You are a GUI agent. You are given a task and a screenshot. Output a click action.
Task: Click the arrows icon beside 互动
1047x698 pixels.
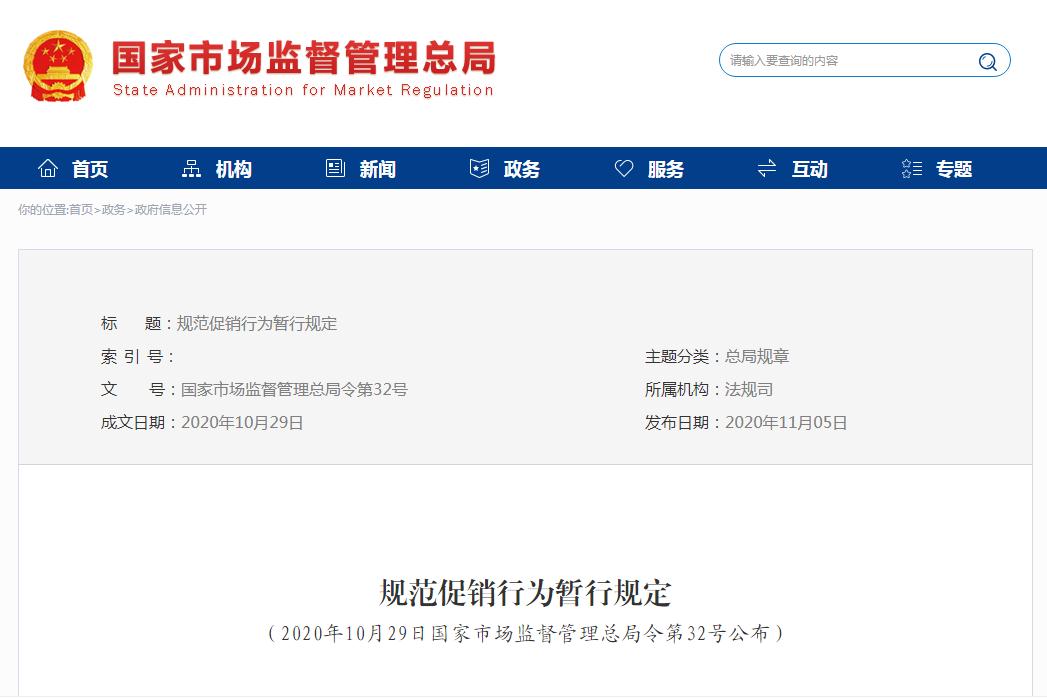point(767,168)
